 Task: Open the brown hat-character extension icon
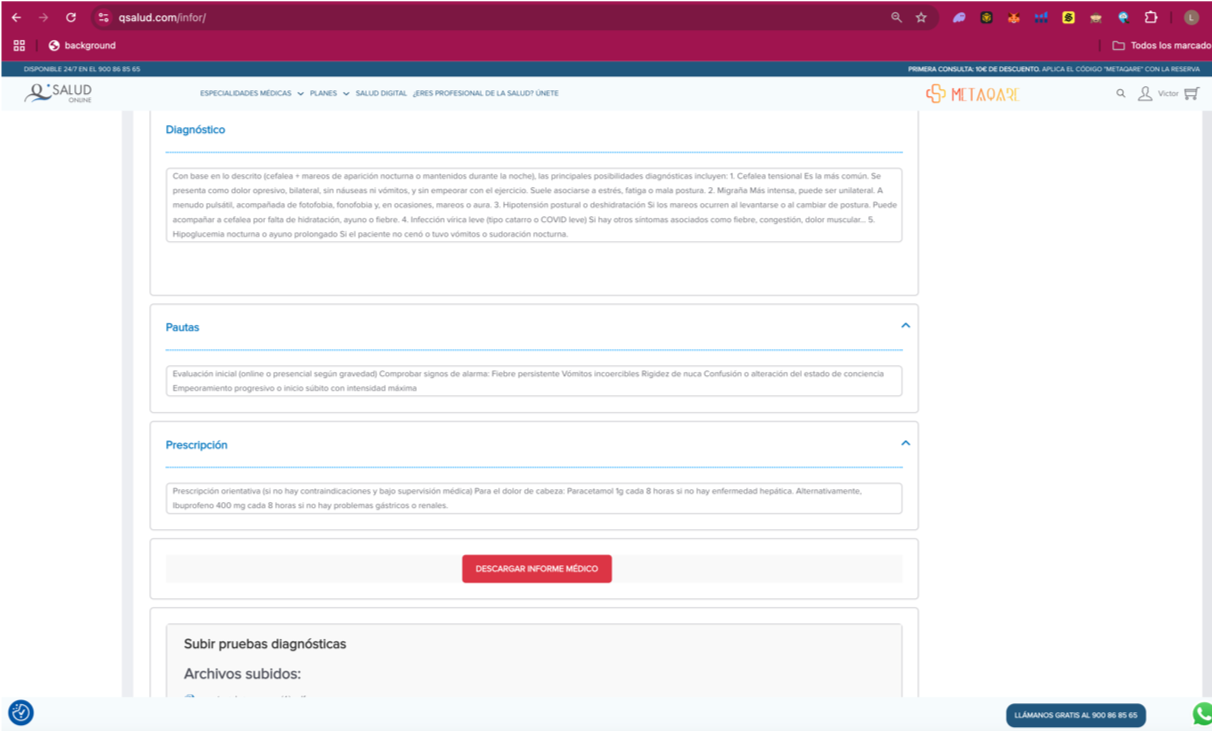point(1096,18)
